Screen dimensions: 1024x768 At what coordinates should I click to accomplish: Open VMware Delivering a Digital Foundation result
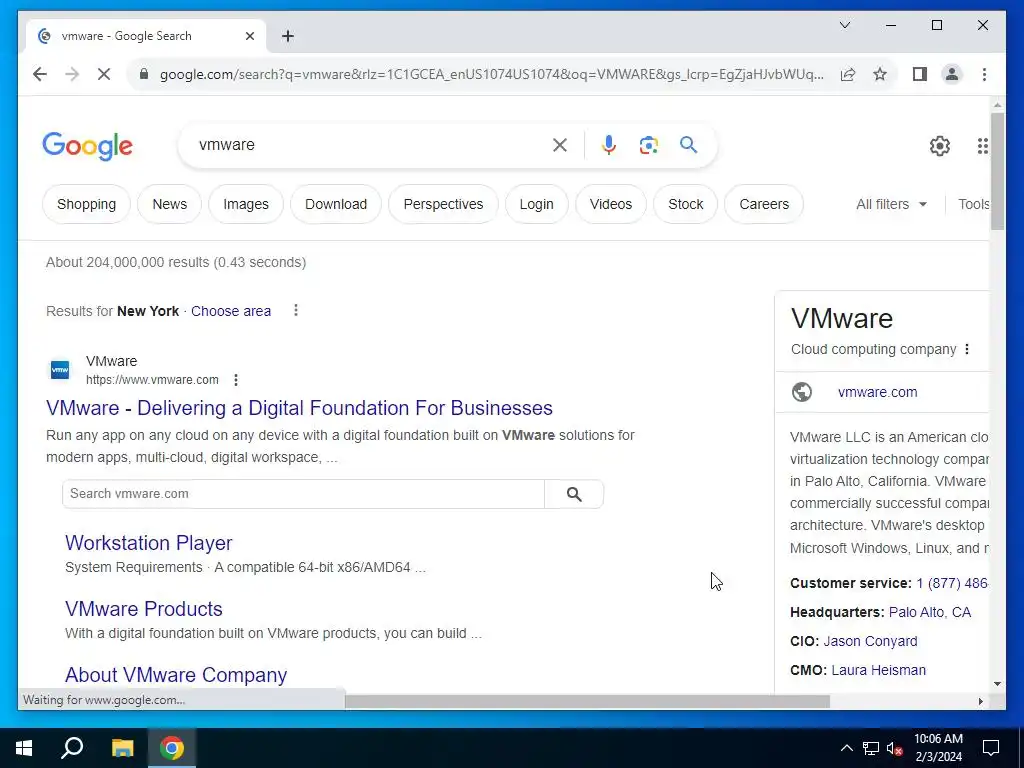(x=299, y=408)
